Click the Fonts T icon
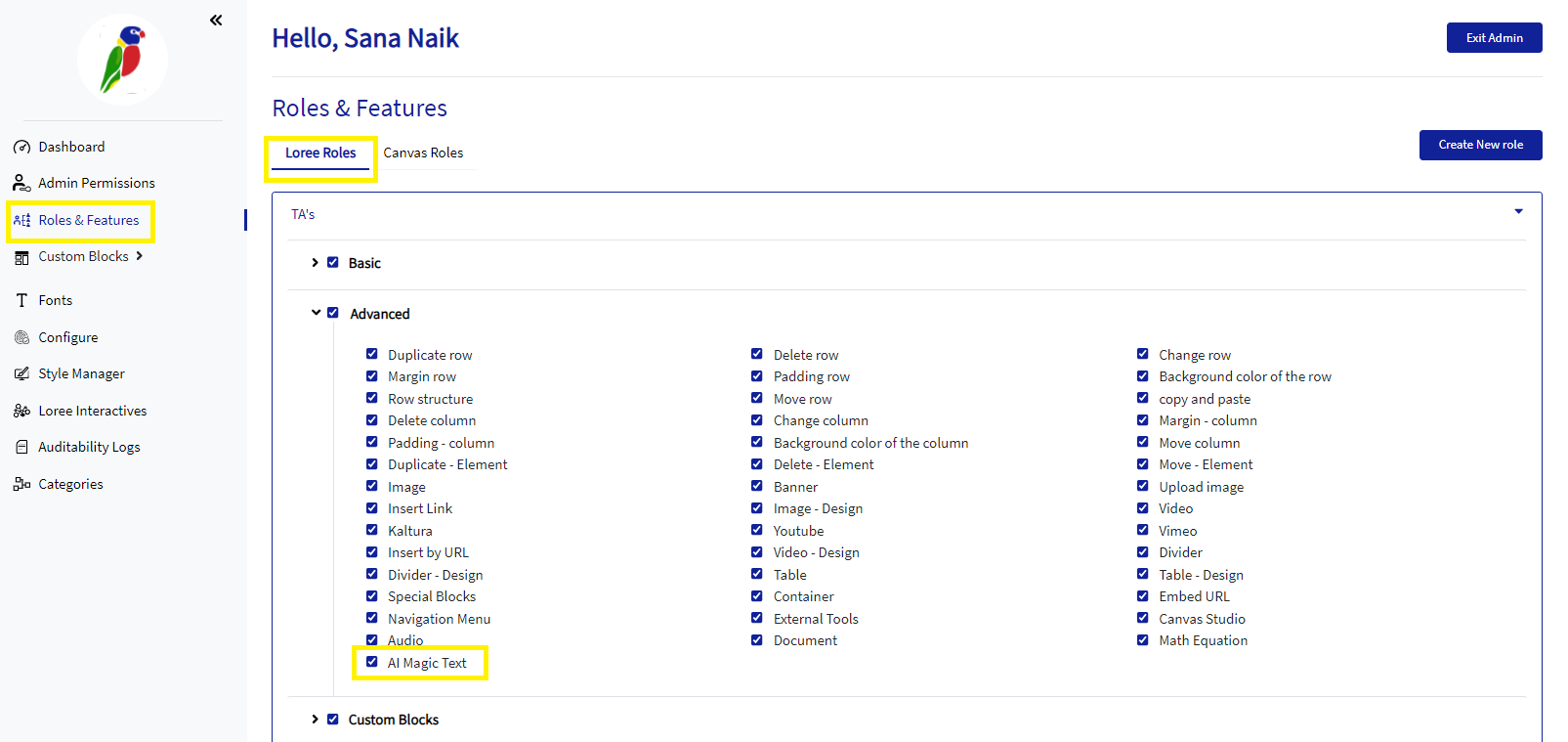1568x742 pixels. 21,300
